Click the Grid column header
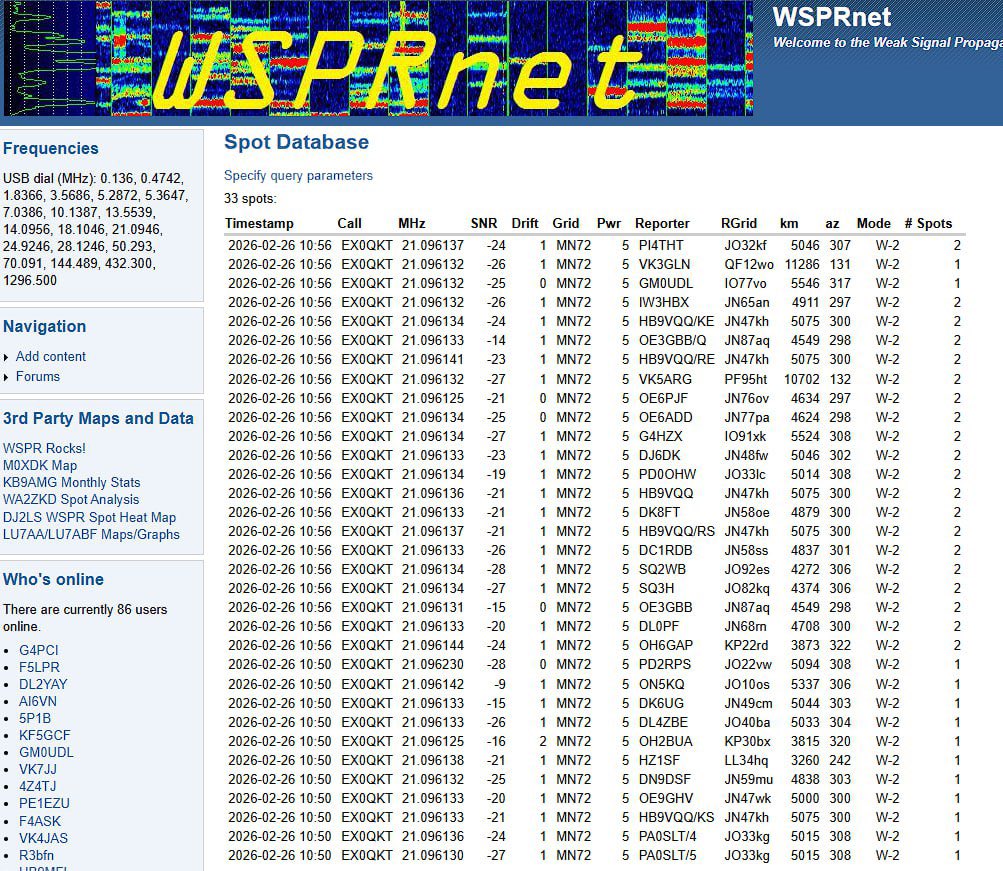The width and height of the screenshot is (1003, 871). (565, 223)
